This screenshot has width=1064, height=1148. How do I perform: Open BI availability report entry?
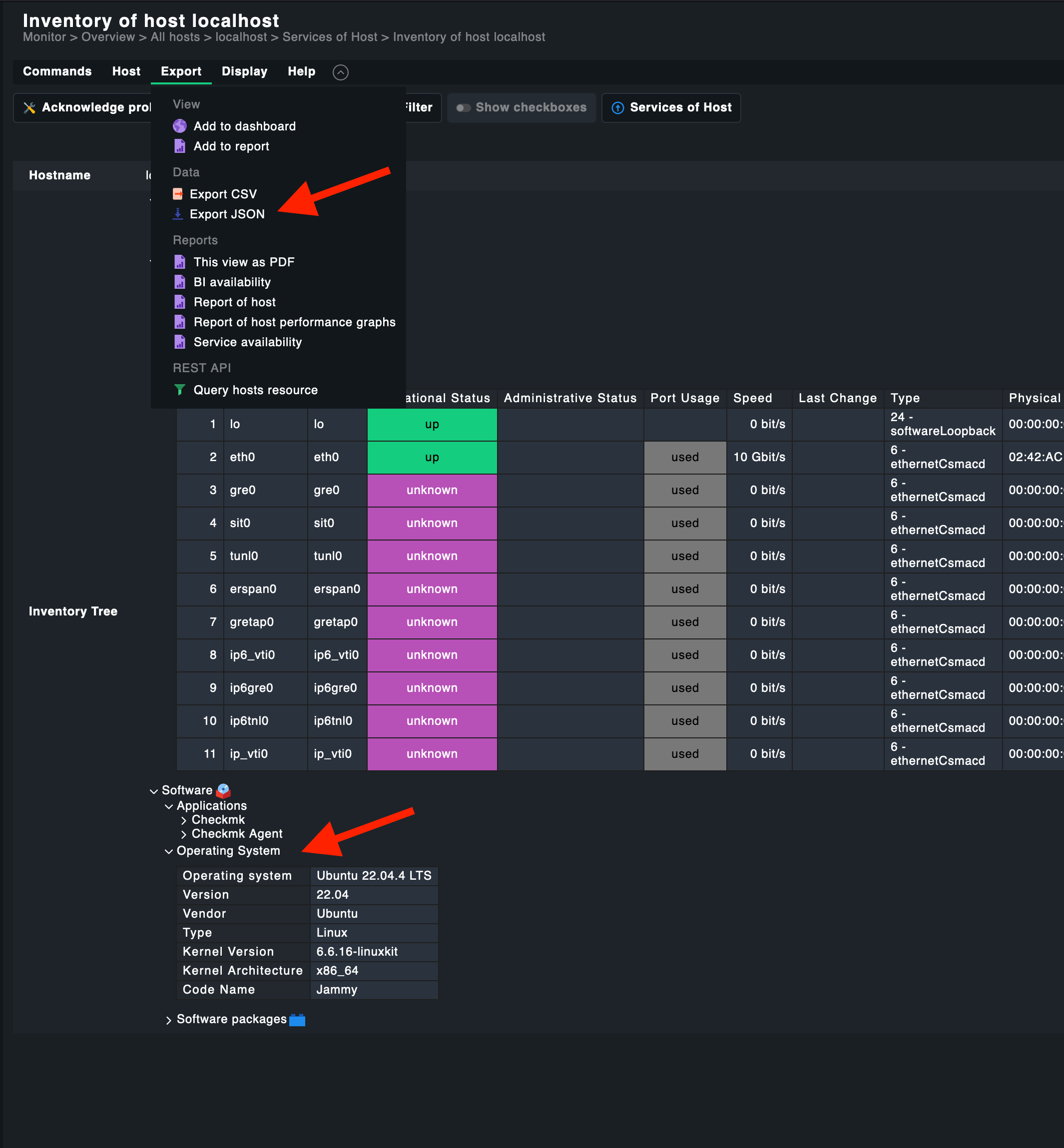pyautogui.click(x=231, y=282)
